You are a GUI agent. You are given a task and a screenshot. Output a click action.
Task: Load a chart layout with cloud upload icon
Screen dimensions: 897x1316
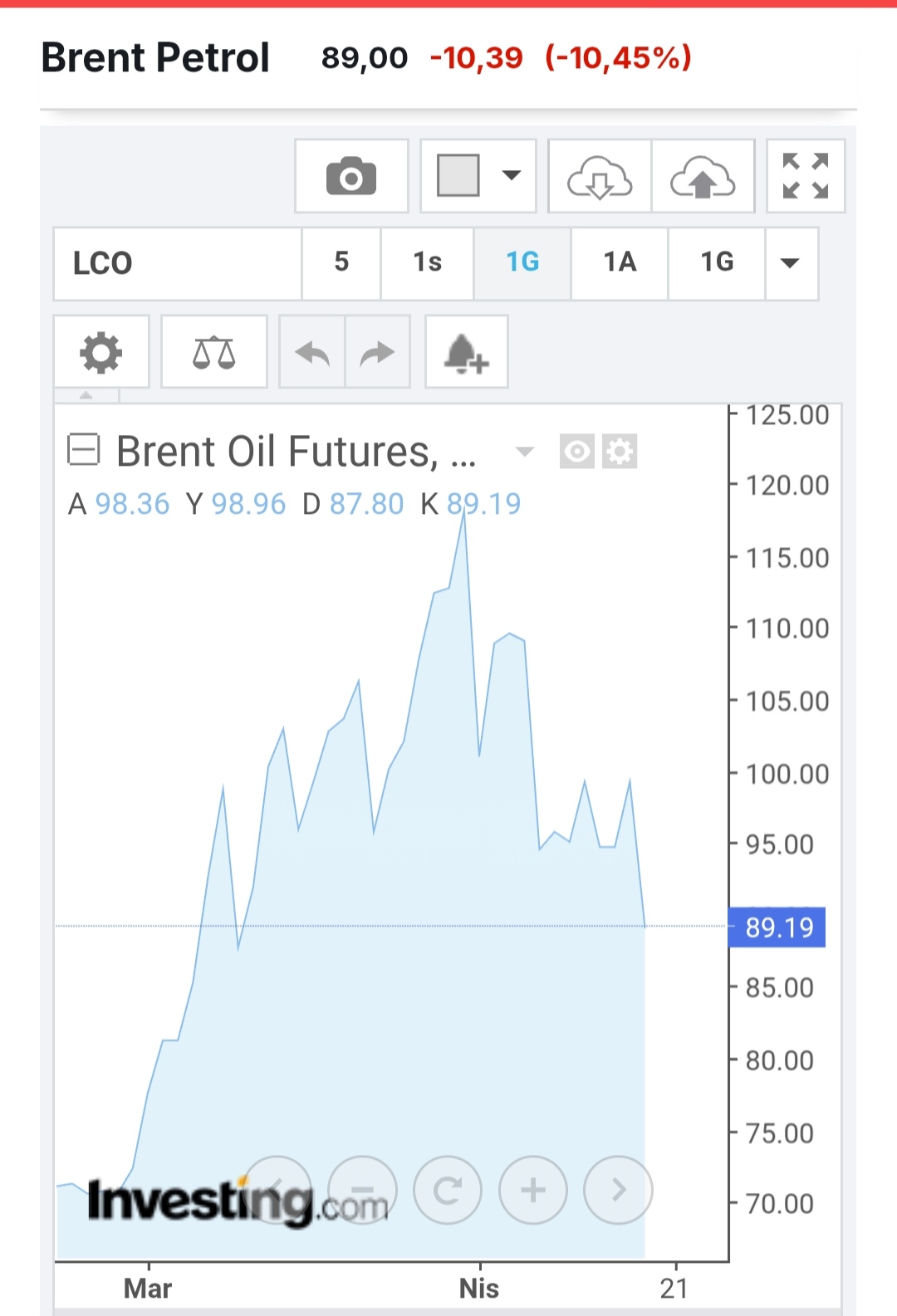pyautogui.click(x=703, y=177)
